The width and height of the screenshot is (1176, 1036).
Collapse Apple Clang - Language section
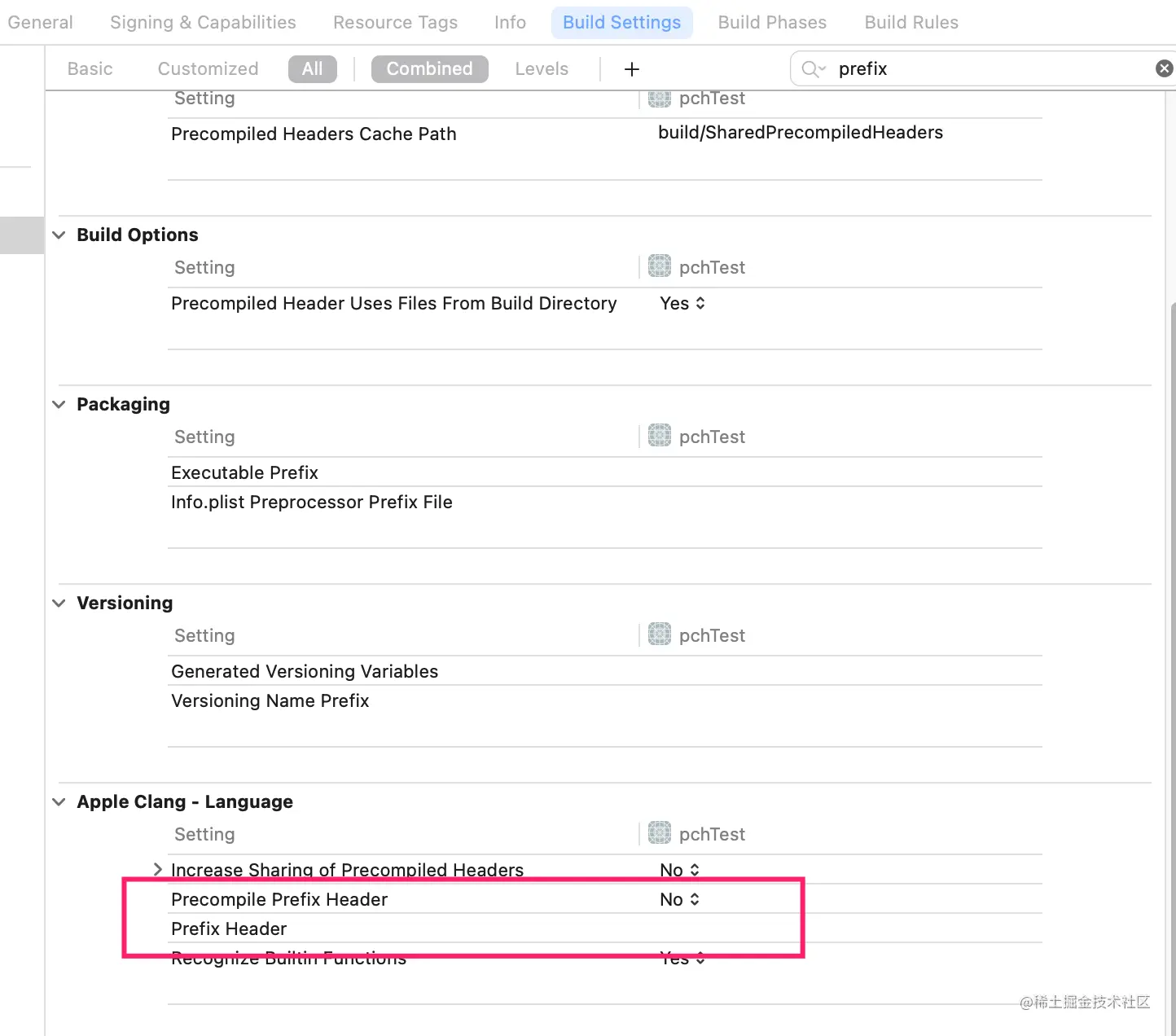coord(59,801)
